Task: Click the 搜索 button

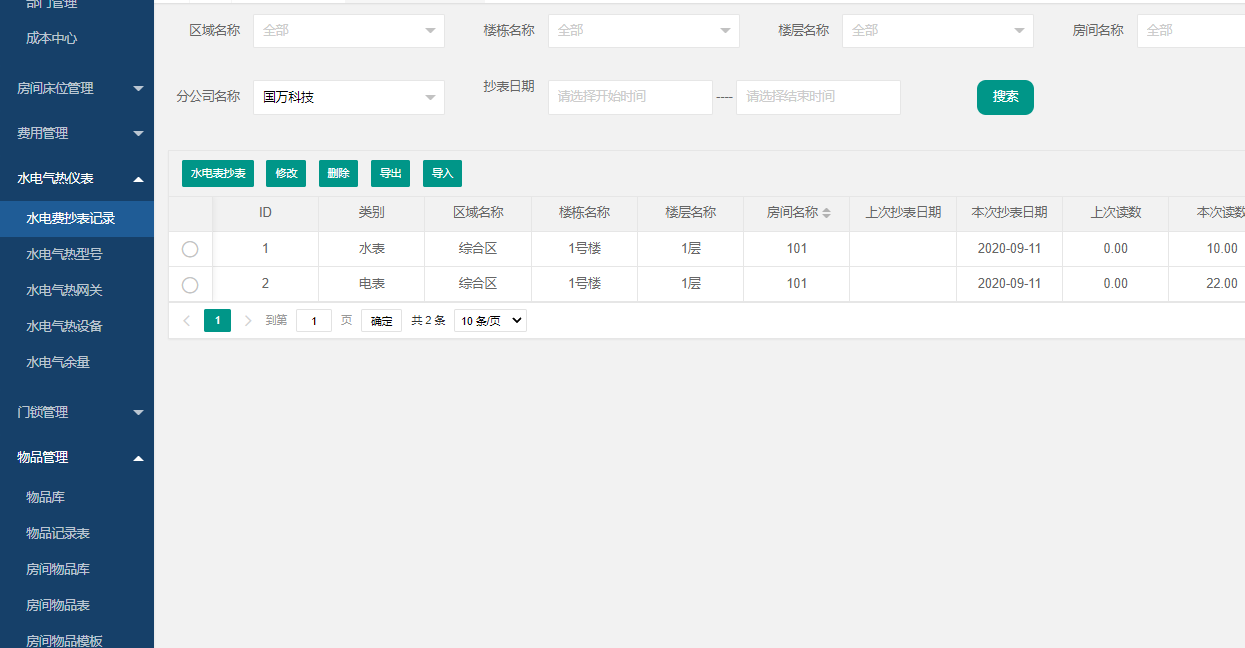Action: [1005, 97]
